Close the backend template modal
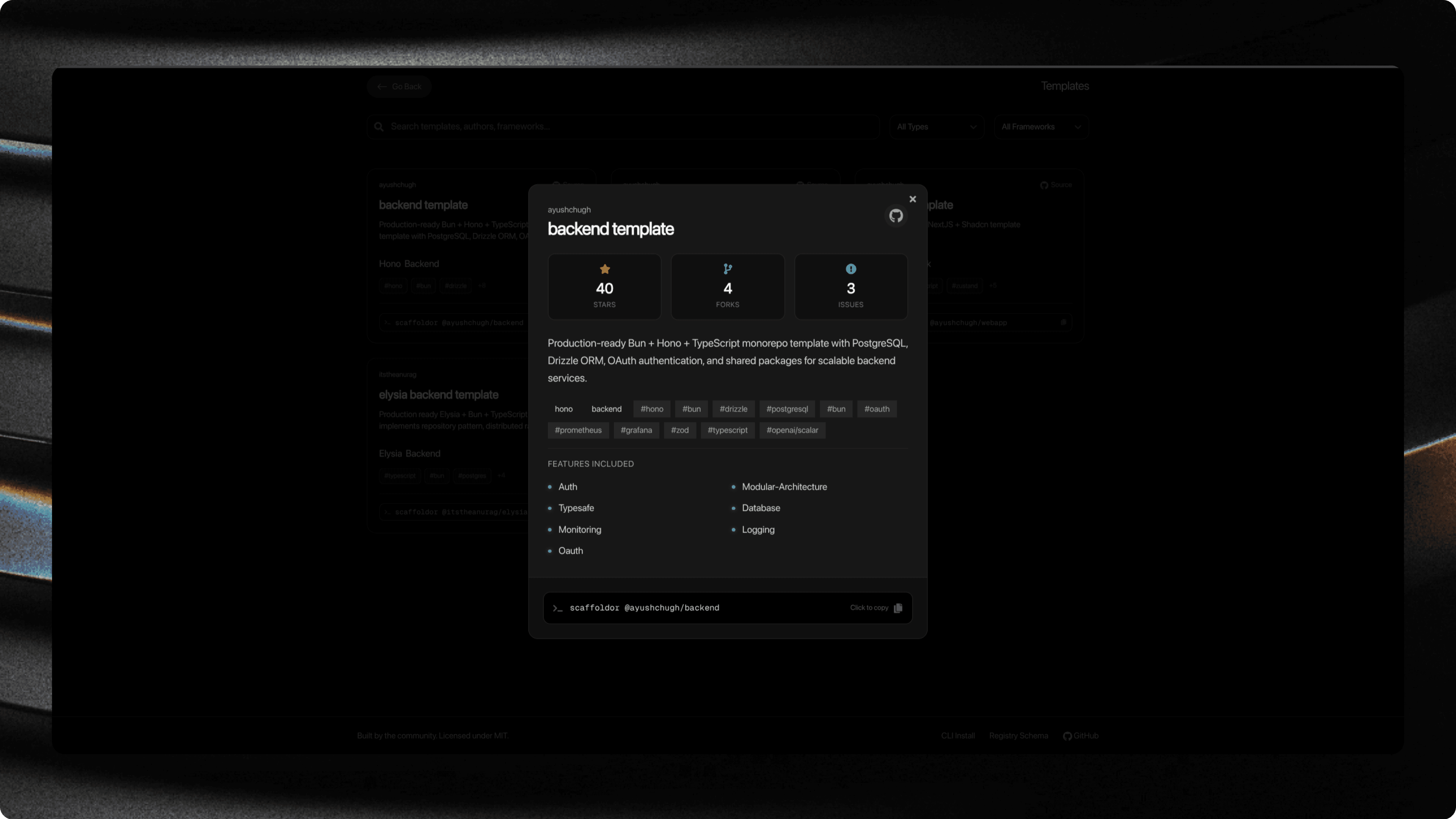Screen dimensions: 1456x819 (912, 199)
